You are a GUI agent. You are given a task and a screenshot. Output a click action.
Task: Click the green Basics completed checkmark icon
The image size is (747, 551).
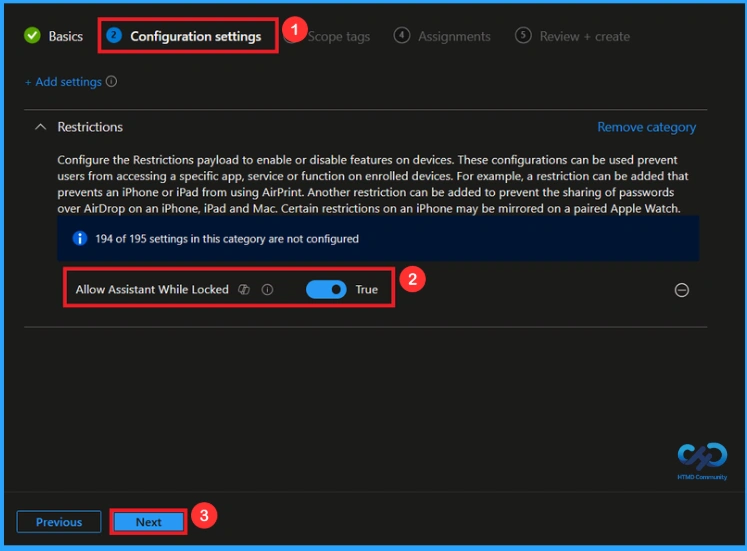[32, 36]
